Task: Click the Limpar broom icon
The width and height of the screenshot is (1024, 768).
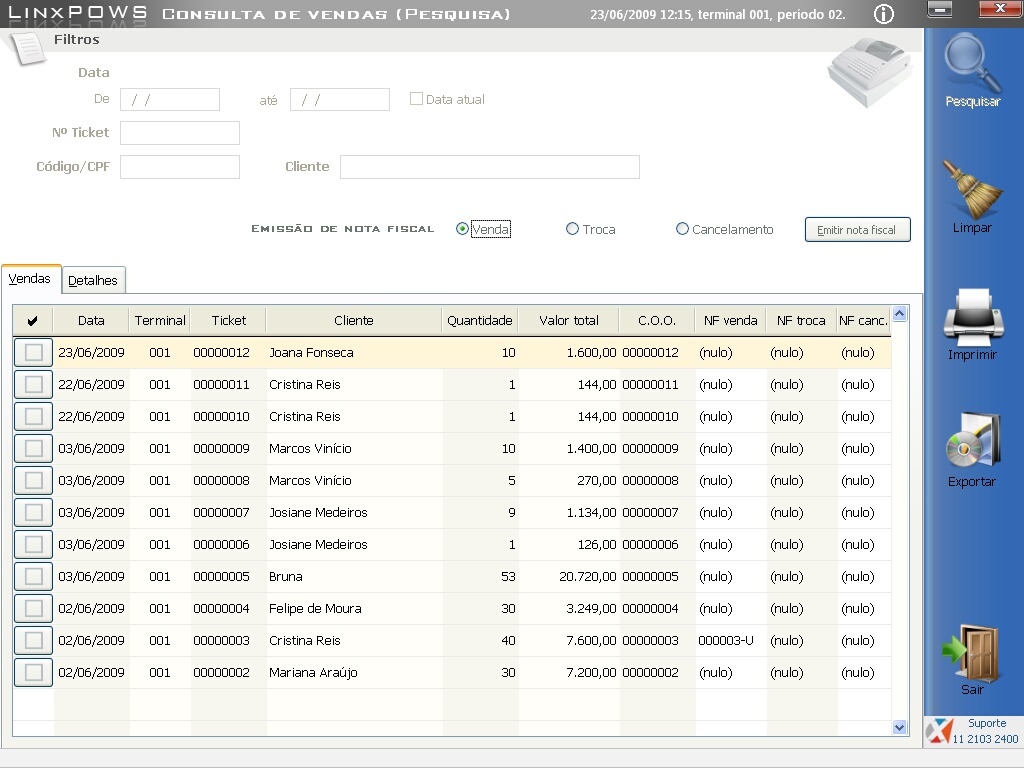Action: coord(972,190)
